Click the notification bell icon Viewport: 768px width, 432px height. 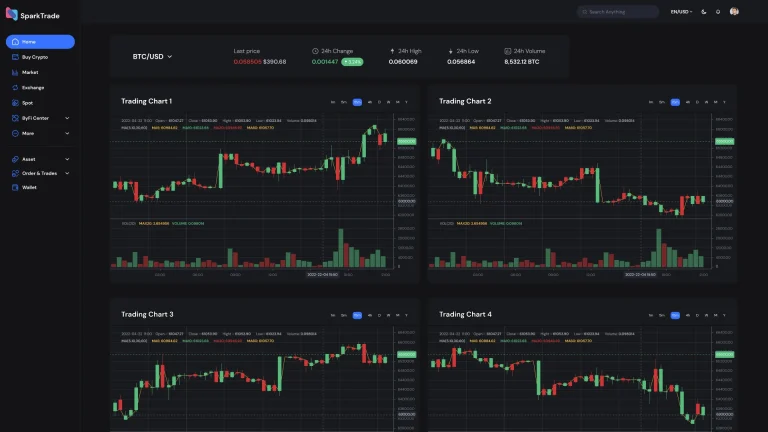click(x=718, y=12)
